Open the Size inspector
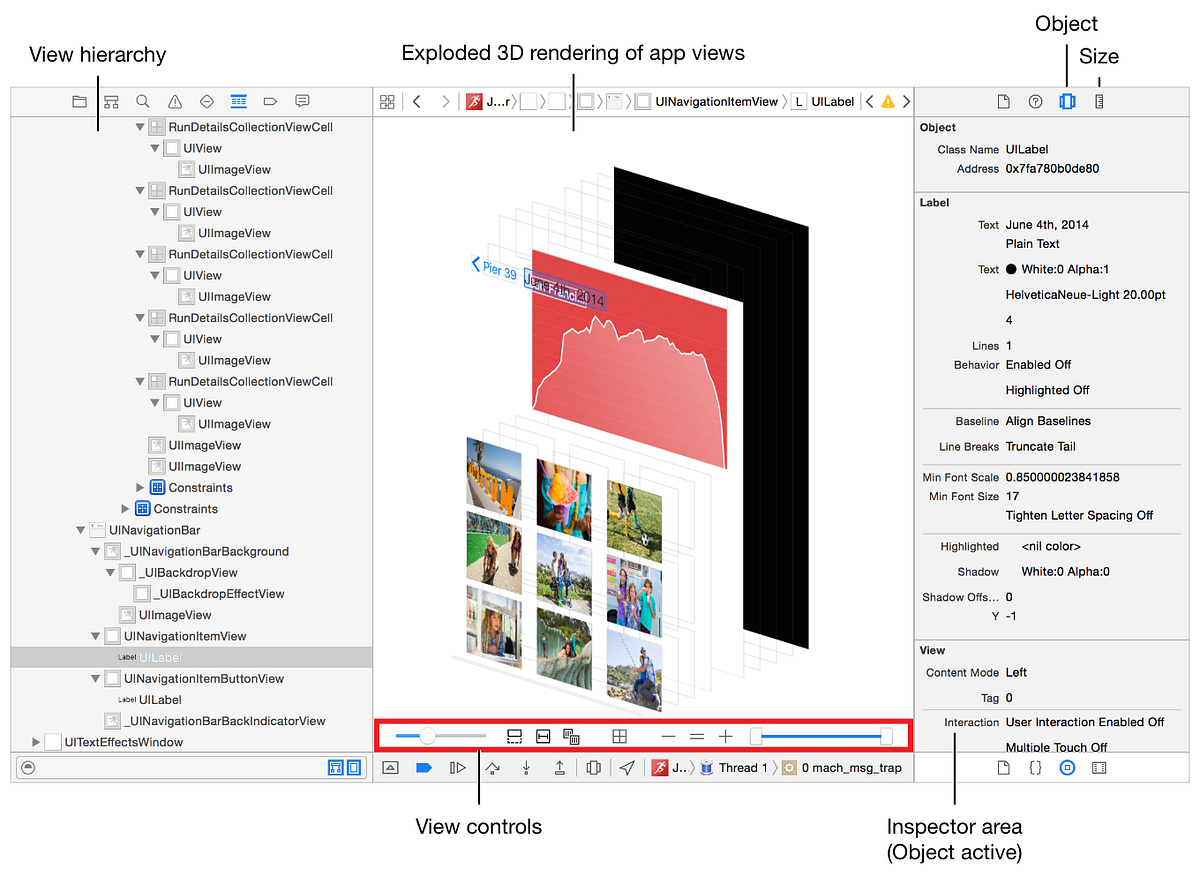The image size is (1200, 875). click(x=1098, y=100)
